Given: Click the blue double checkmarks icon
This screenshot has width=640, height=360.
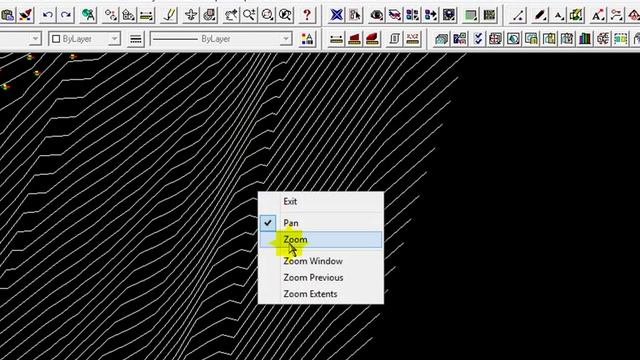Looking at the screenshot, I should [478, 39].
